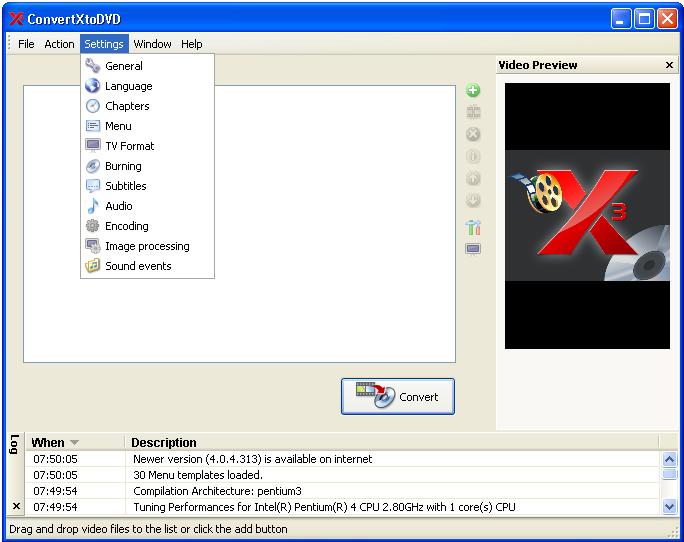Image resolution: width=684 pixels, height=542 pixels.
Task: Close the open Settings menu
Action: click(x=104, y=44)
